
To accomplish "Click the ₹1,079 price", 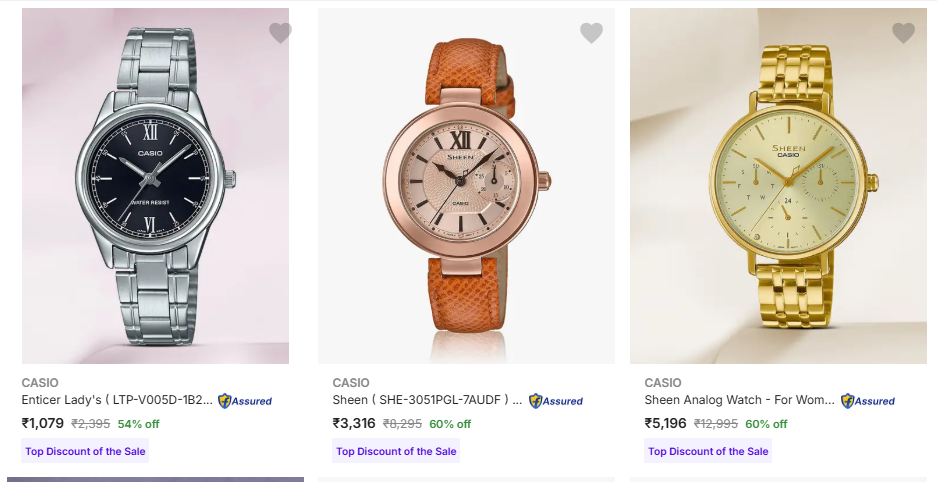I will pos(42,423).
